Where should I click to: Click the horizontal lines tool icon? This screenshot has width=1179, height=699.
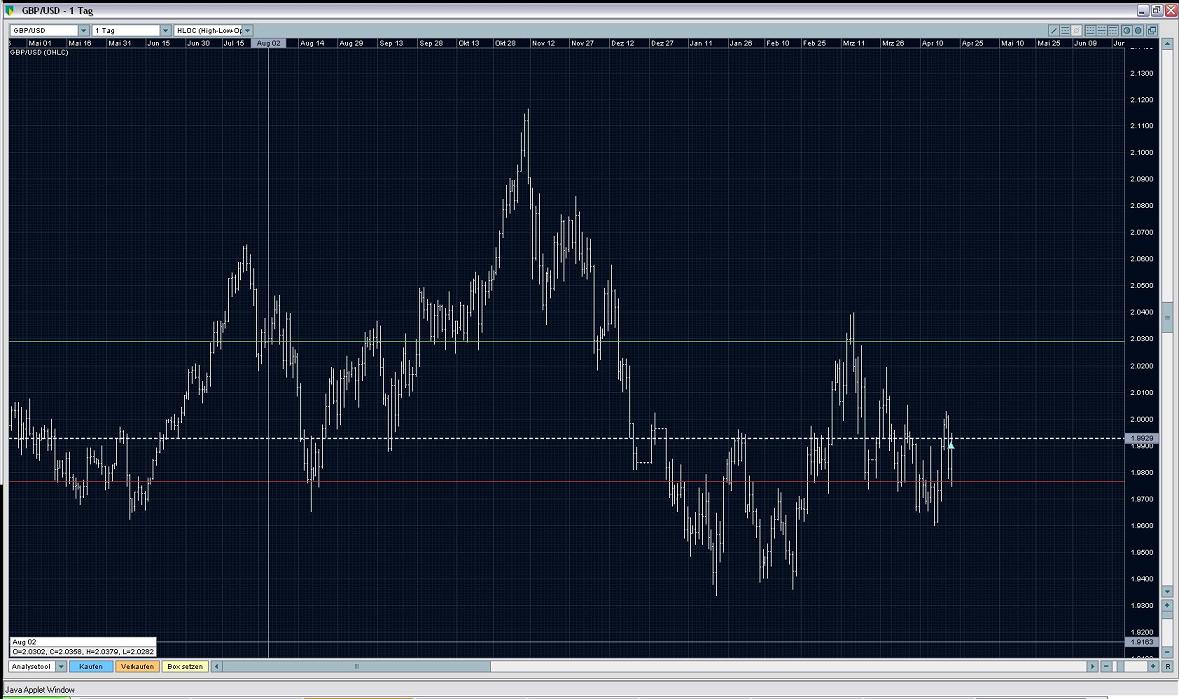tap(1065, 31)
